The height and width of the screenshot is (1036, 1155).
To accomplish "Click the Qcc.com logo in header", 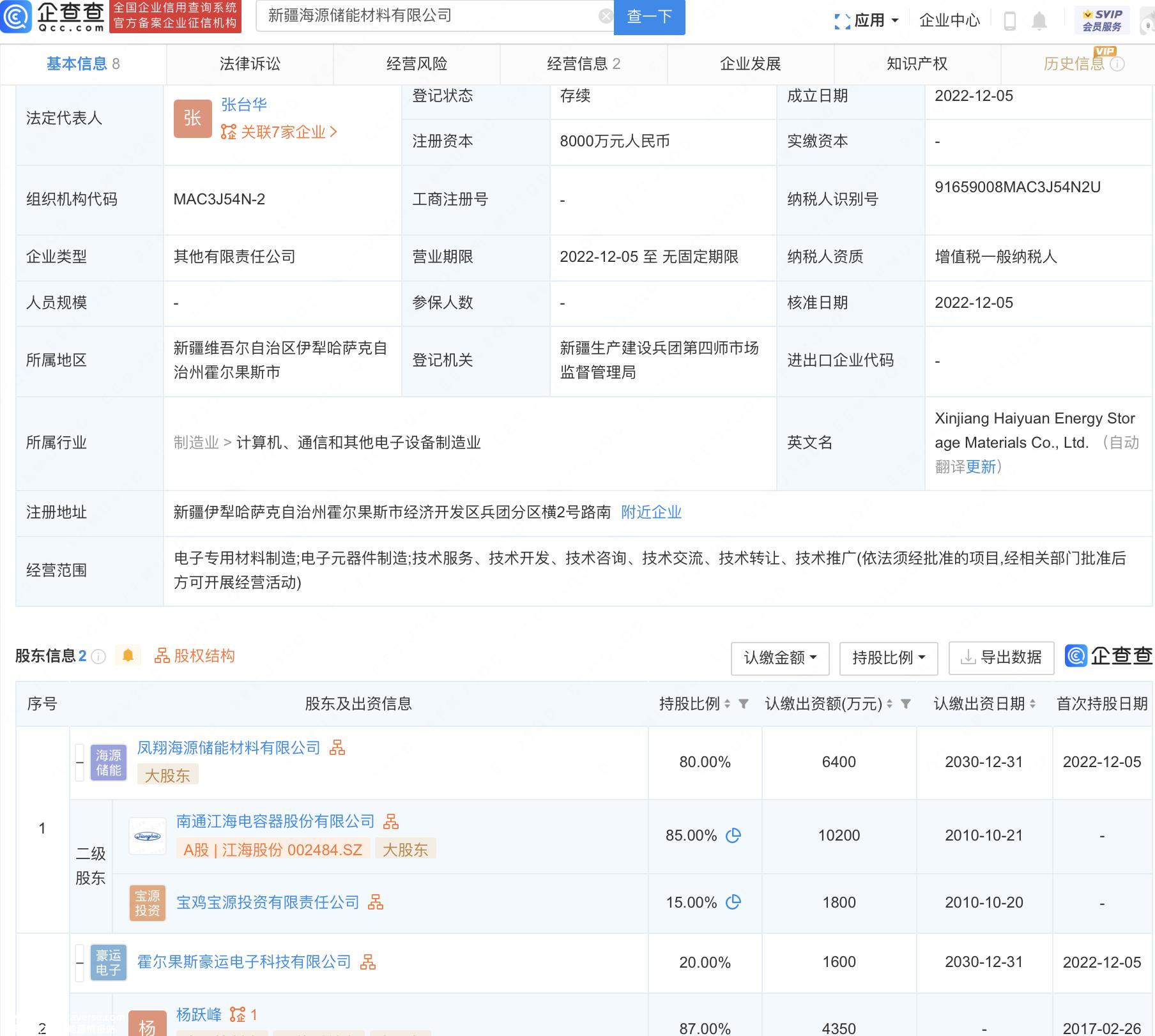I will 53,17.
